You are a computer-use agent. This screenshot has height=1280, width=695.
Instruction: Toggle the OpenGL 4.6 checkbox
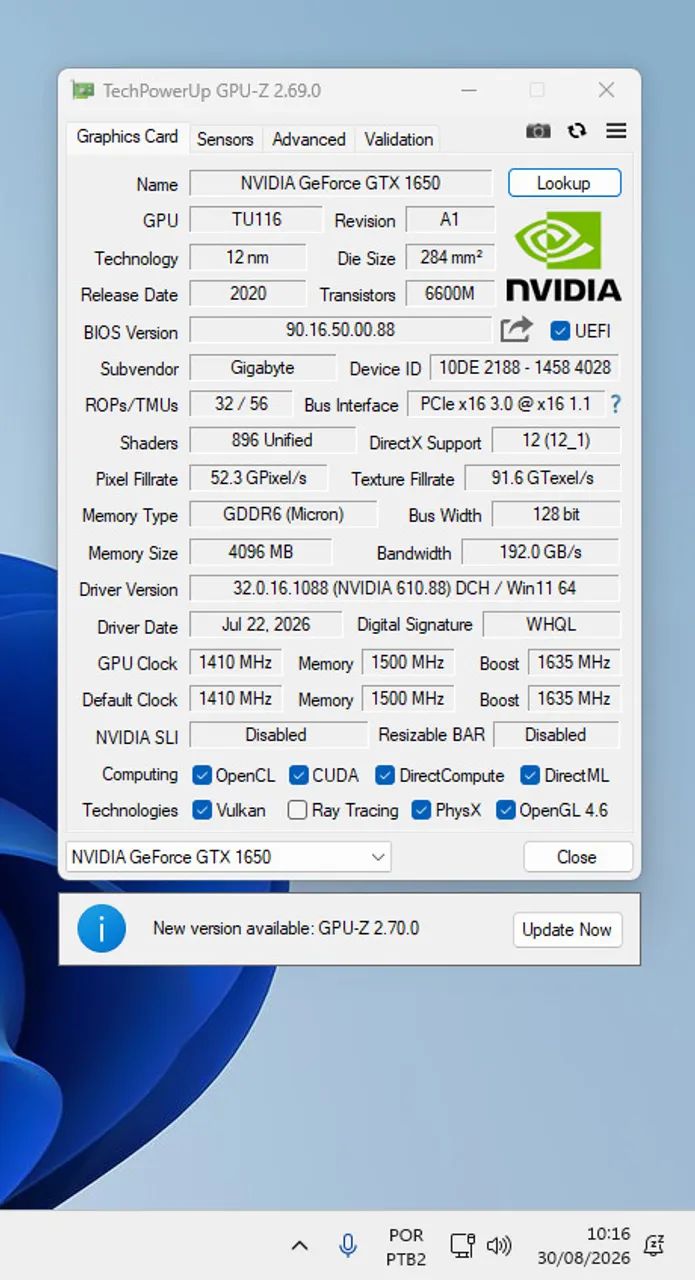pos(505,810)
